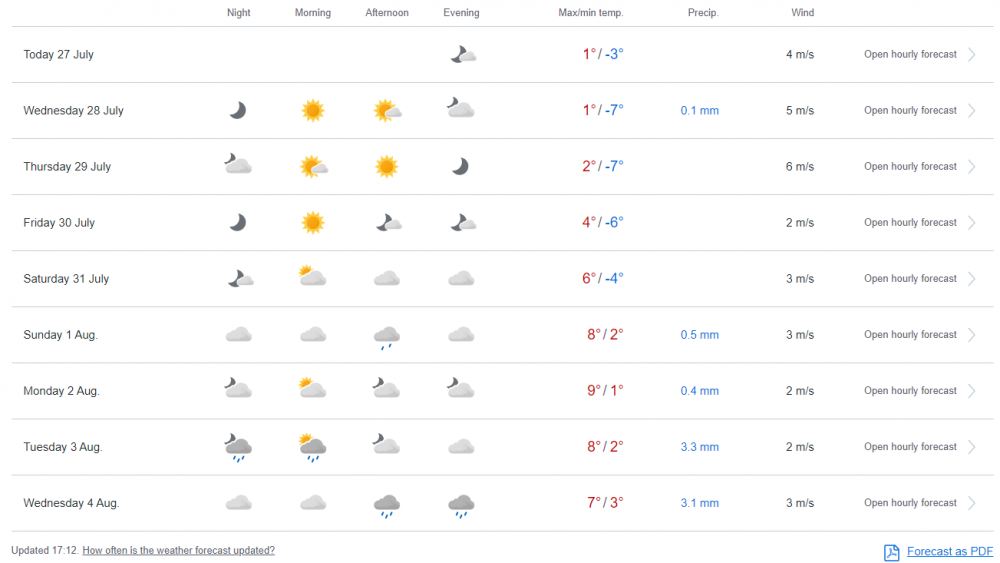1000x563 pixels.
Task: Click Wednesday 4 Aug. evening rain cloud icon
Action: click(x=461, y=505)
